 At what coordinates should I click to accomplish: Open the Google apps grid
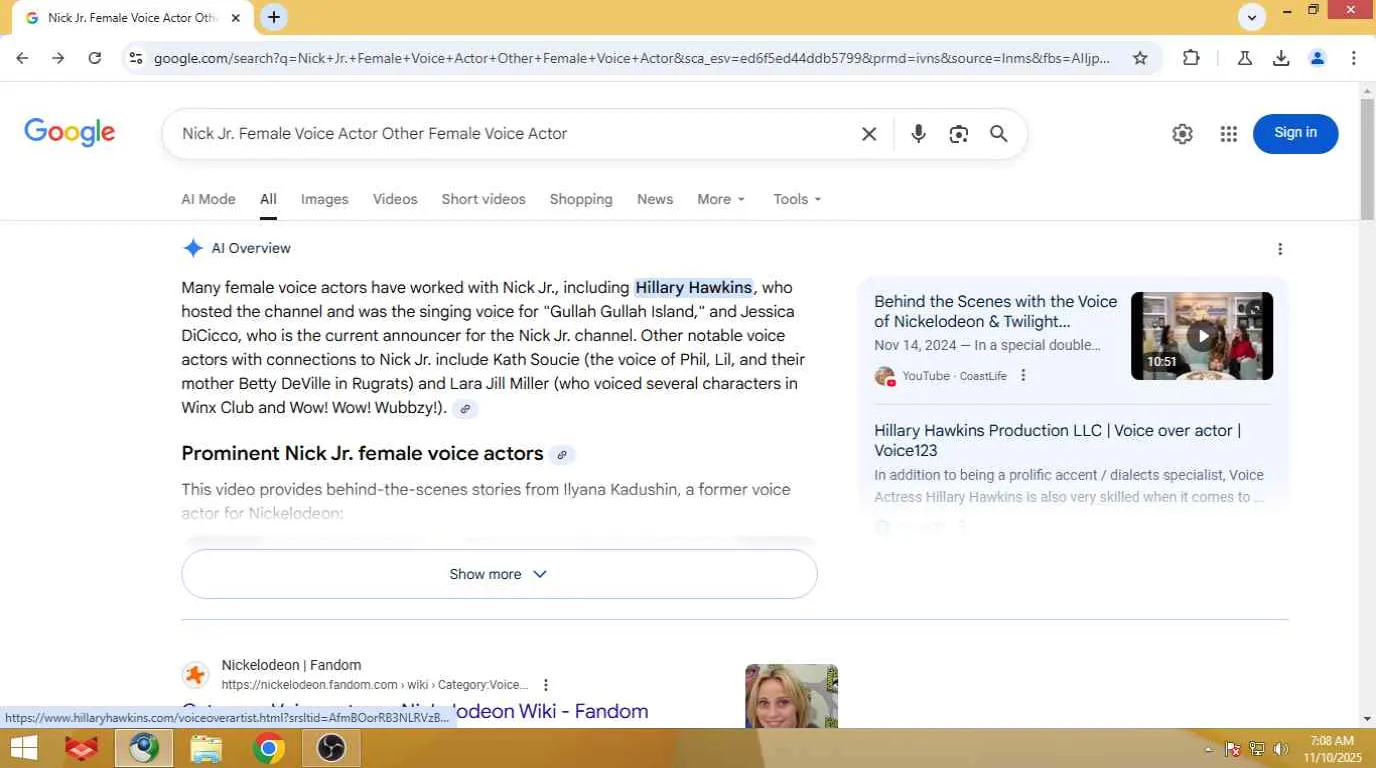coord(1229,134)
